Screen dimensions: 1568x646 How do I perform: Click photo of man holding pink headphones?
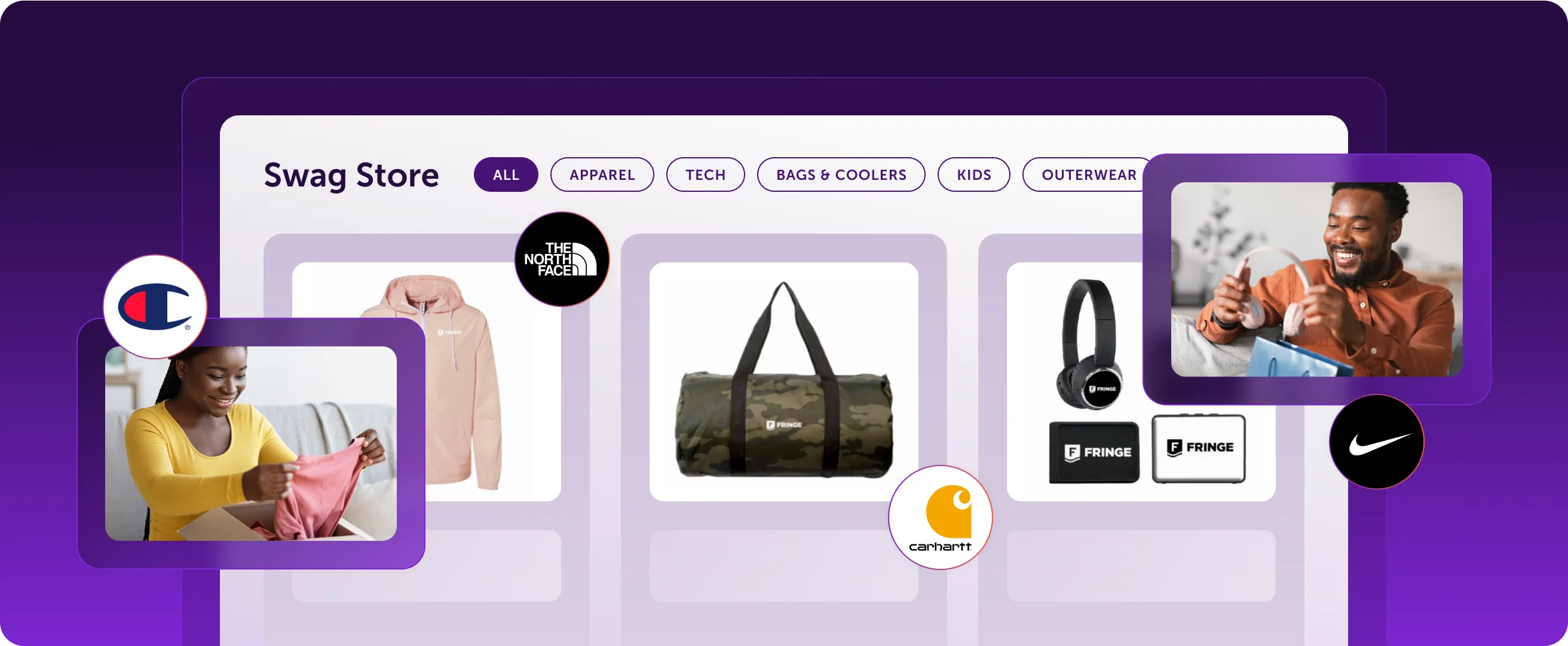click(1316, 280)
